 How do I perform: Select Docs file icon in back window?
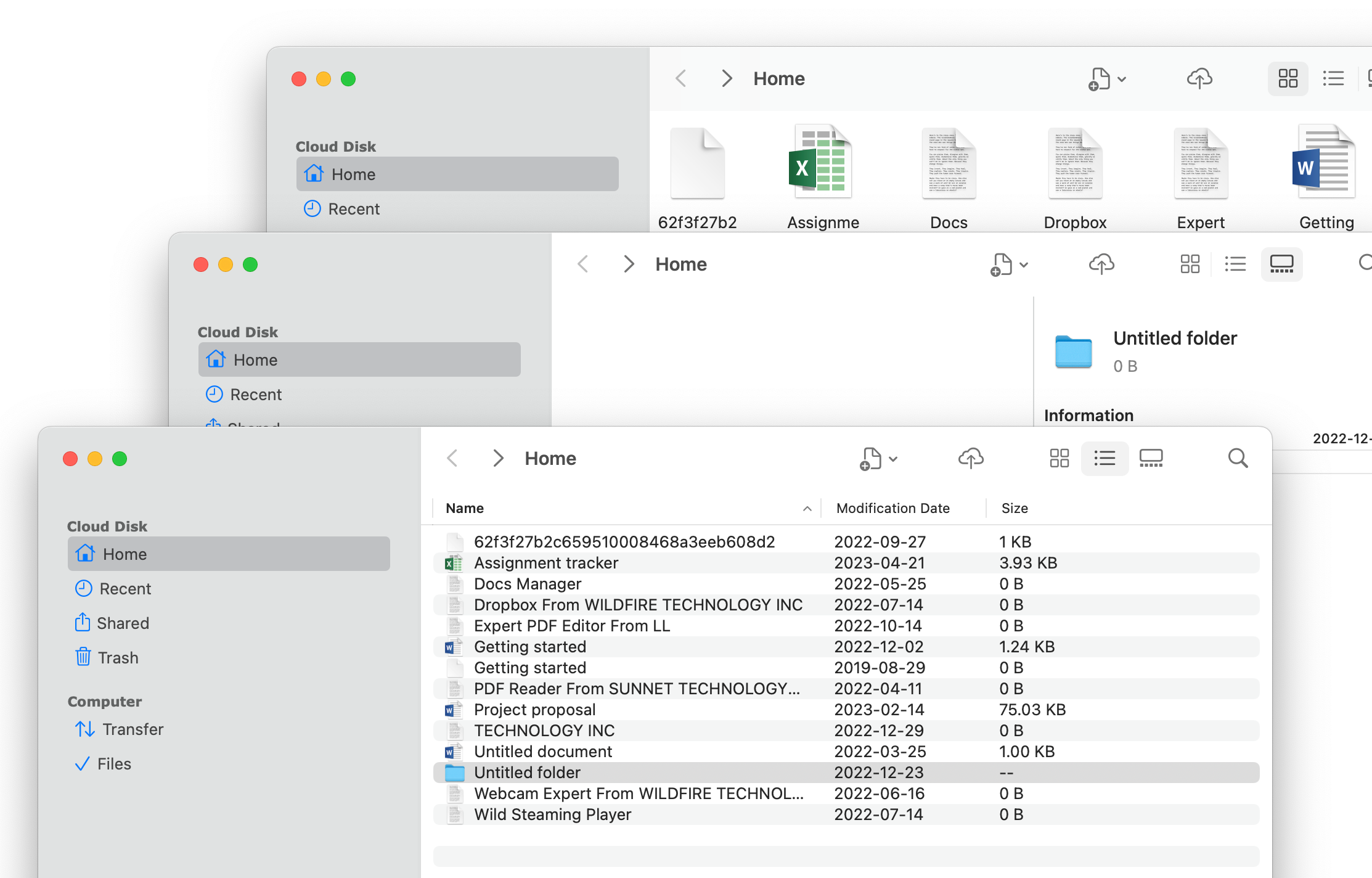click(949, 163)
